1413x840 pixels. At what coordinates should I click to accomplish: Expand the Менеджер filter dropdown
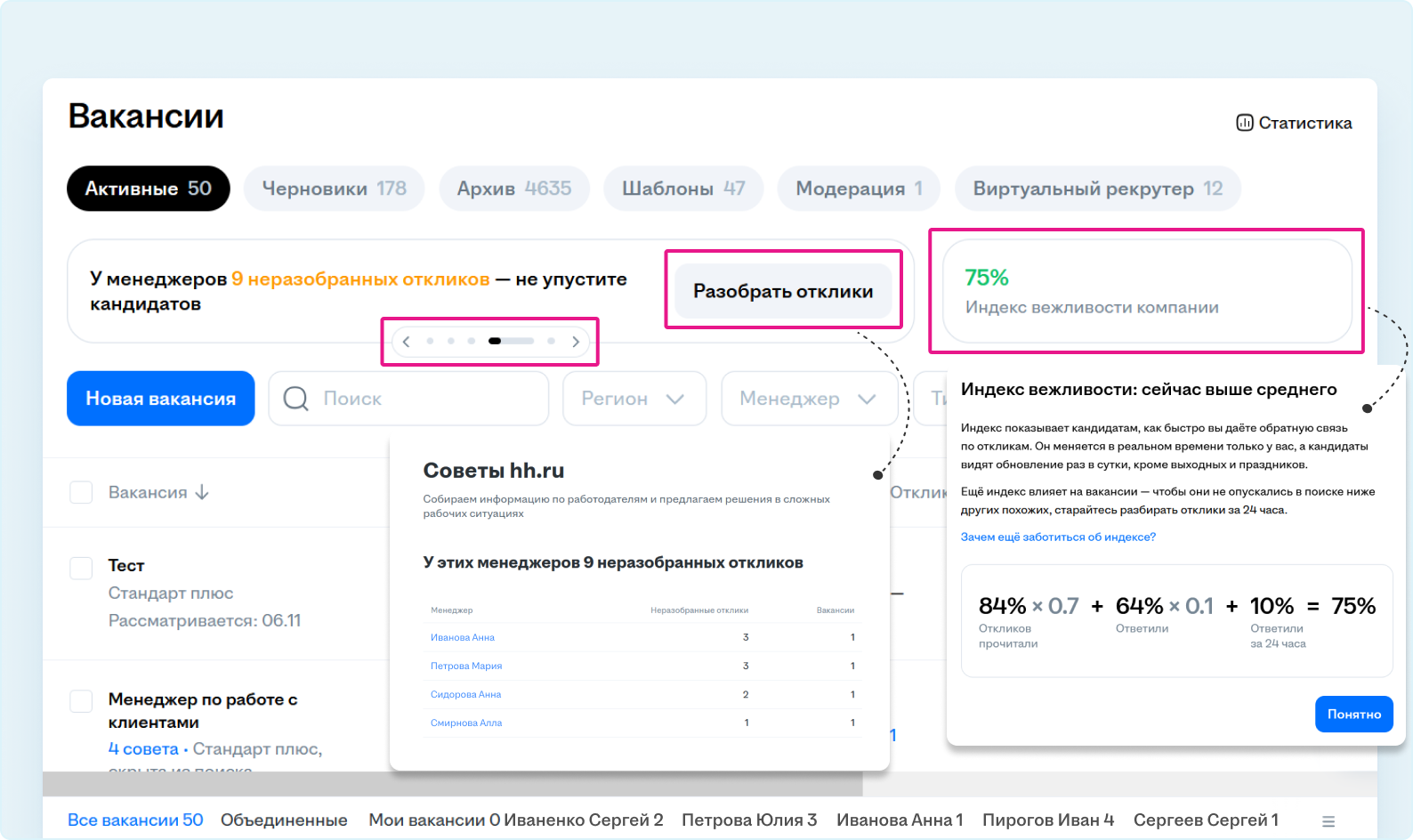click(x=808, y=399)
